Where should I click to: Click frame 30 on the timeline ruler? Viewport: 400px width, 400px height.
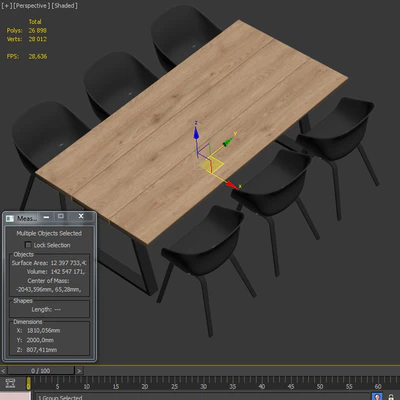203,386
